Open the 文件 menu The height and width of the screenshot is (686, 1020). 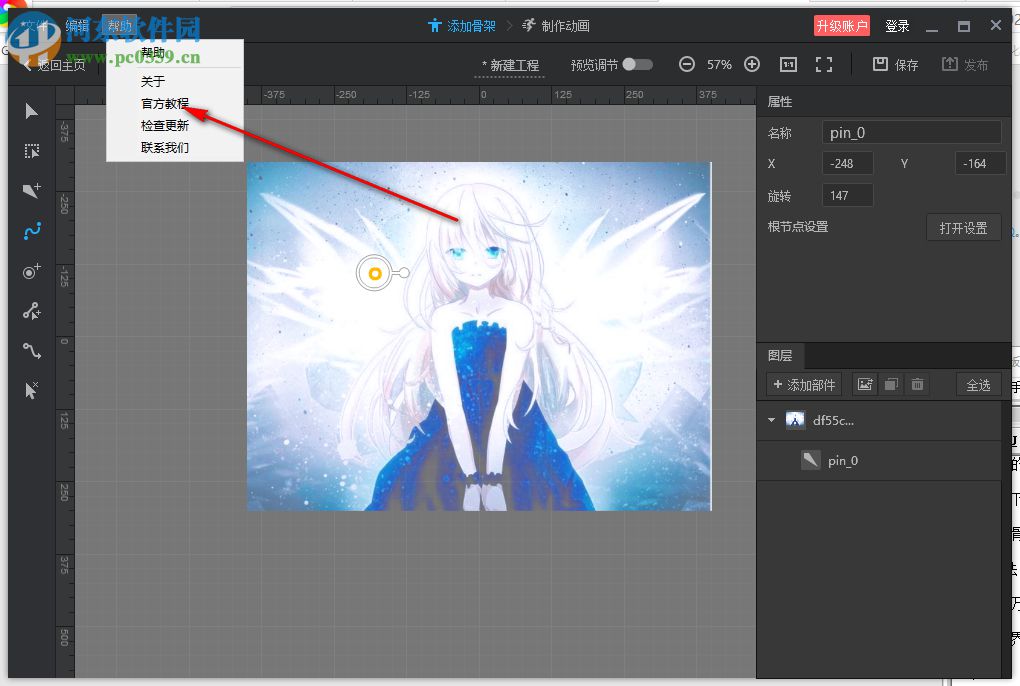tap(35, 25)
